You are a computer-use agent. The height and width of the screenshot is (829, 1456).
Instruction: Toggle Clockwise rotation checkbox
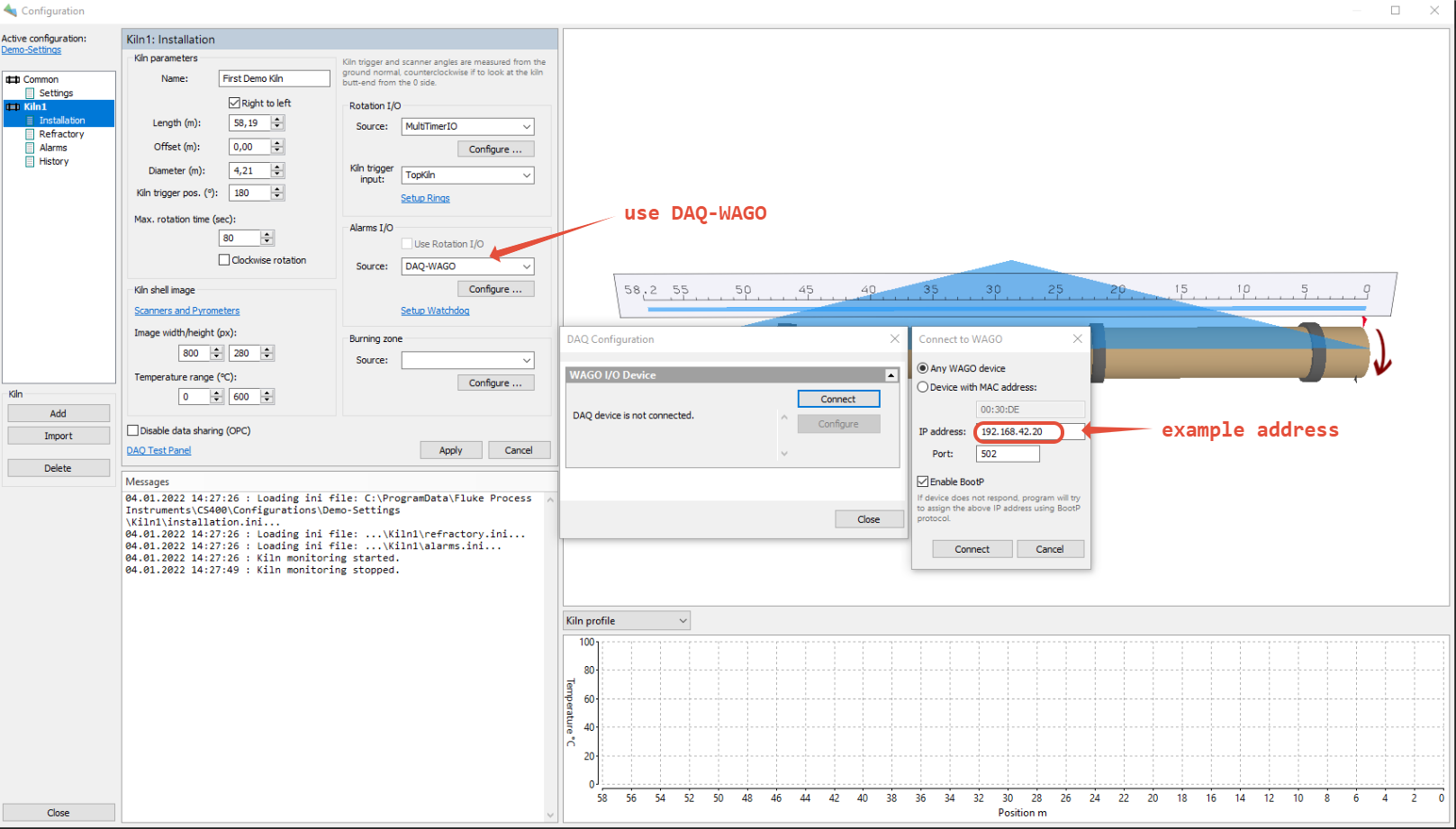pyautogui.click(x=224, y=260)
